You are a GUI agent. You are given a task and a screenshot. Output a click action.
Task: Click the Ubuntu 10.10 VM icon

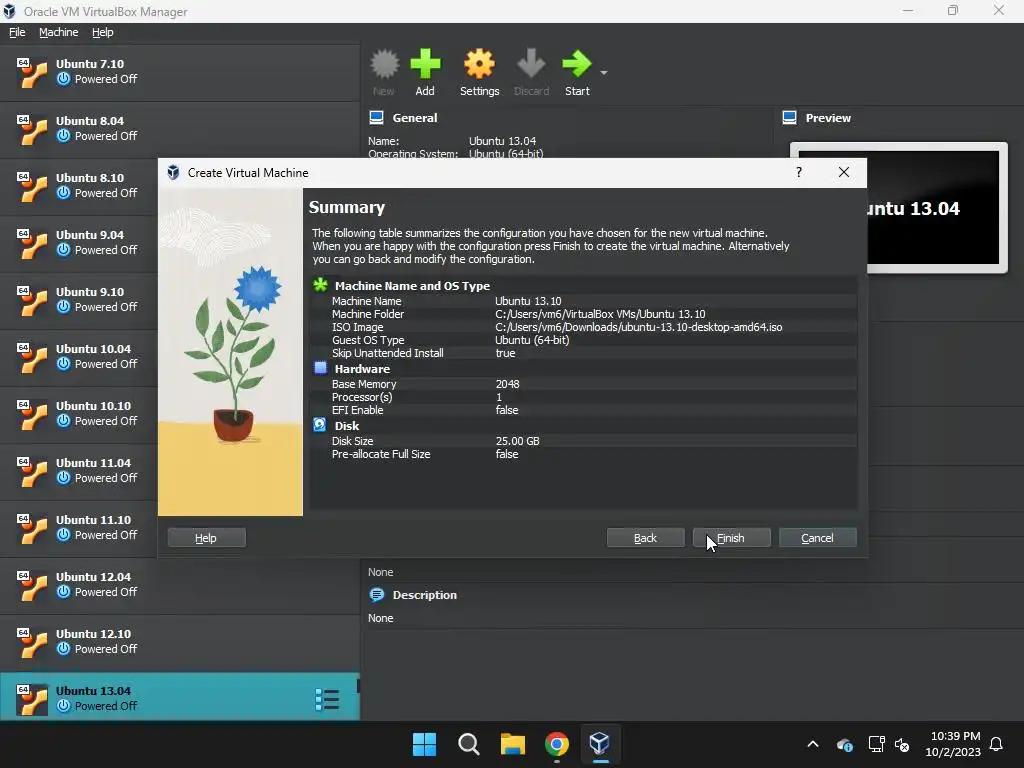click(32, 414)
